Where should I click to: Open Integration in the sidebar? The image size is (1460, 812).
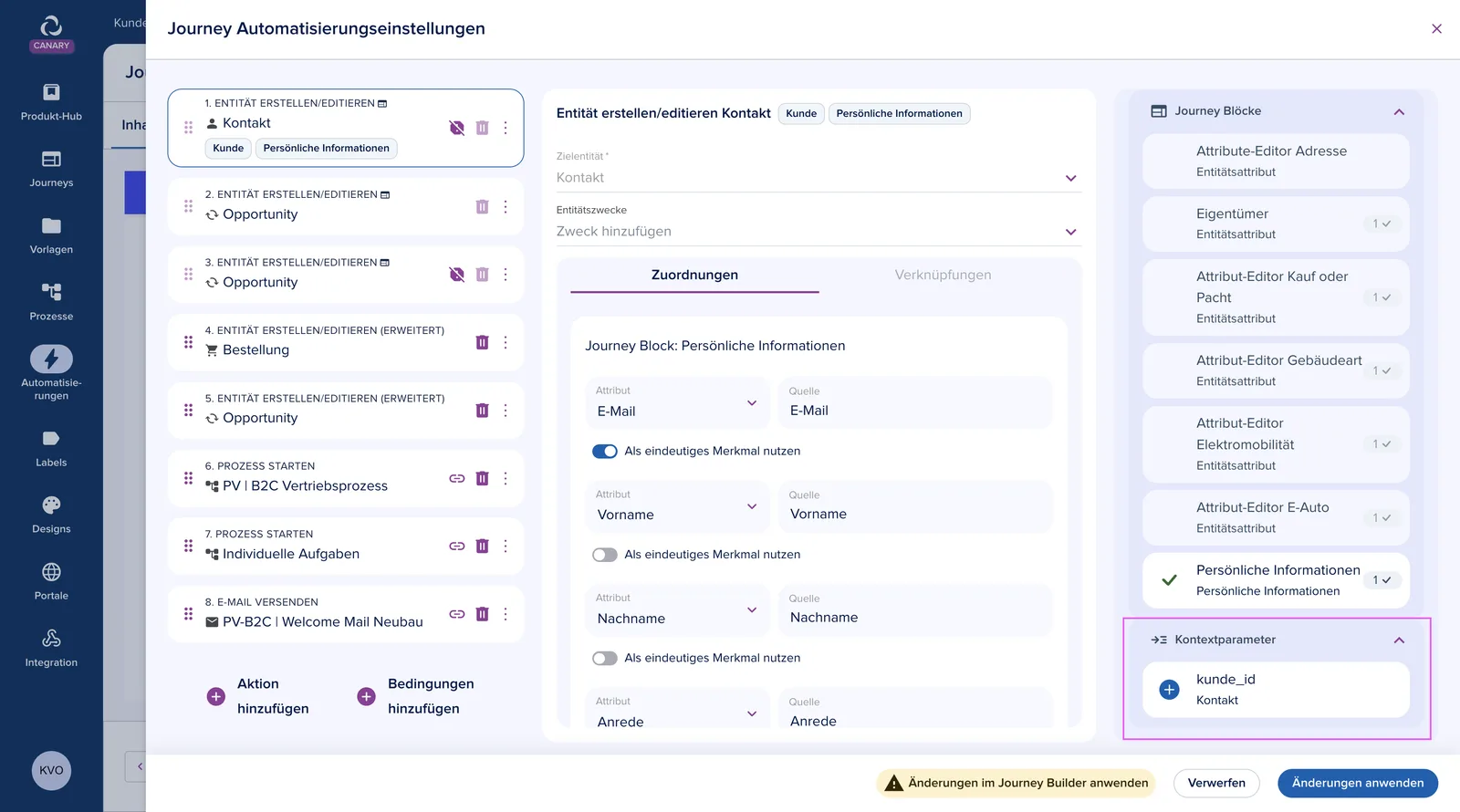point(51,649)
